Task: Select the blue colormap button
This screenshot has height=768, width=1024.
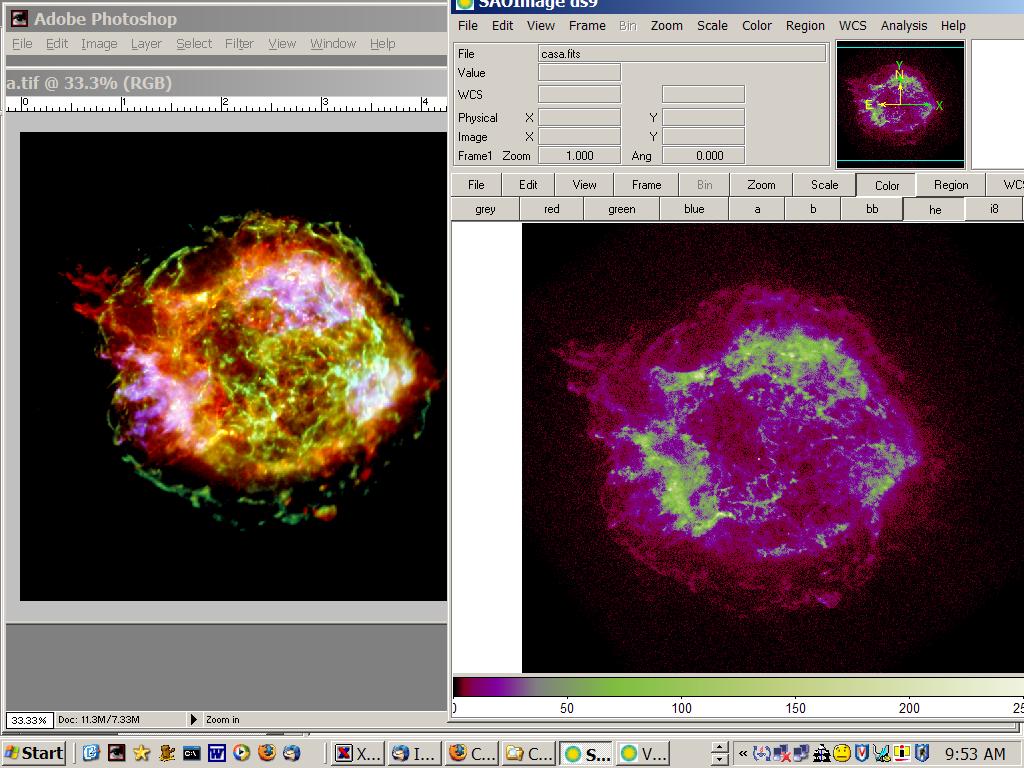Action: (x=694, y=209)
